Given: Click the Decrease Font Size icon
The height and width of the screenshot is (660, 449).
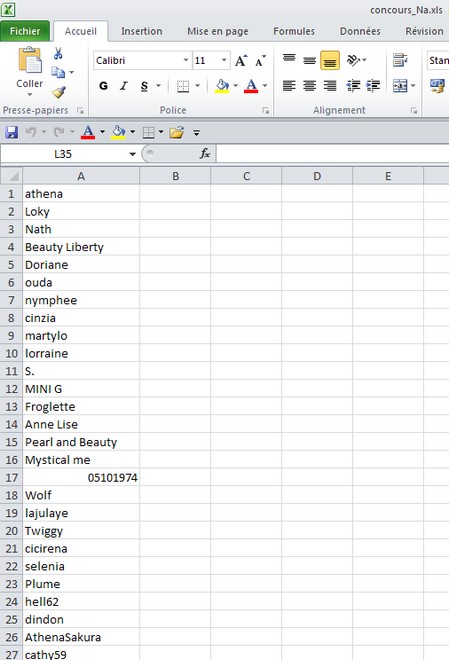Looking at the screenshot, I should (260, 61).
